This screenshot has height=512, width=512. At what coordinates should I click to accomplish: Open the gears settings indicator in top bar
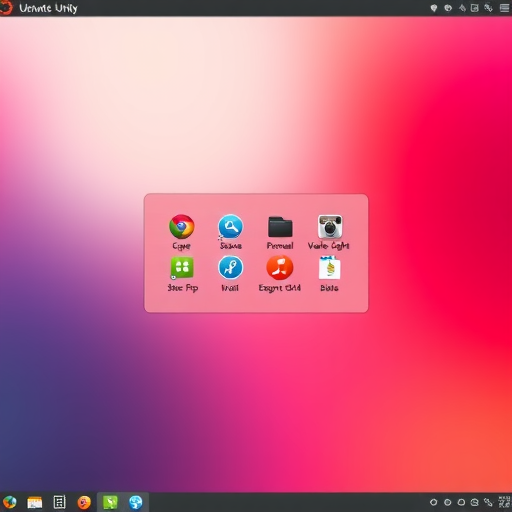(488, 8)
